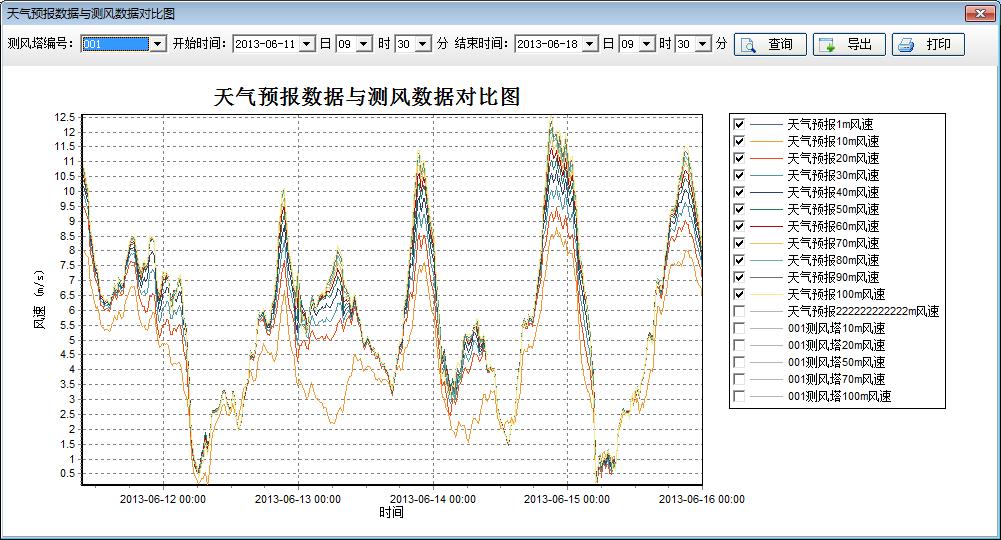The image size is (1001, 540).
Task: Open the end hour 09 dropdown
Action: (647, 44)
